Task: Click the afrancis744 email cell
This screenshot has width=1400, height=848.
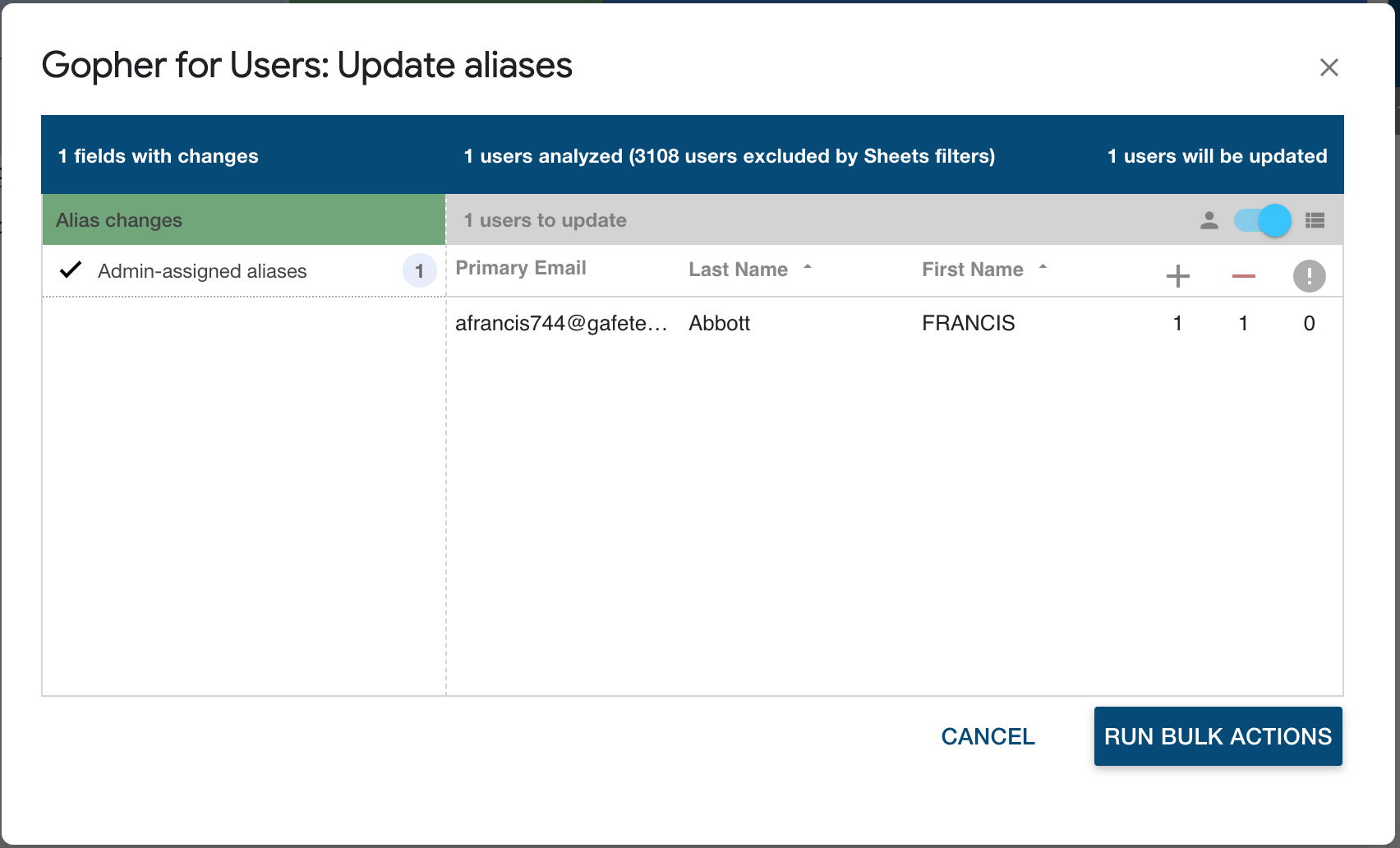Action: 561,324
